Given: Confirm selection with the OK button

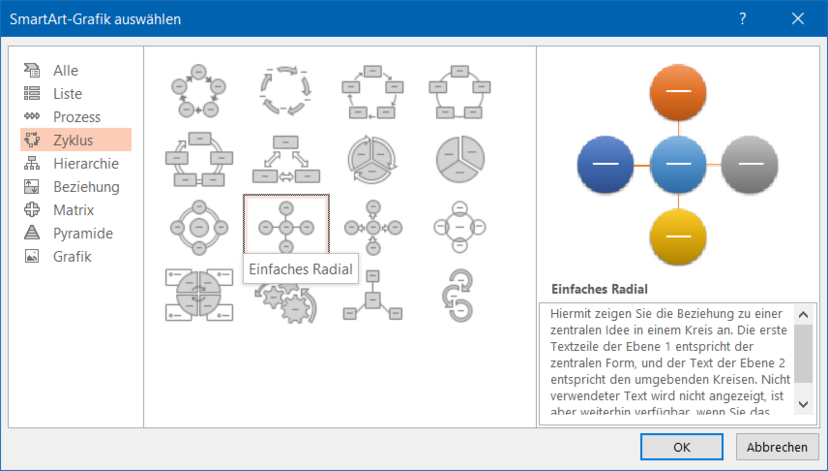Looking at the screenshot, I should pos(682,447).
